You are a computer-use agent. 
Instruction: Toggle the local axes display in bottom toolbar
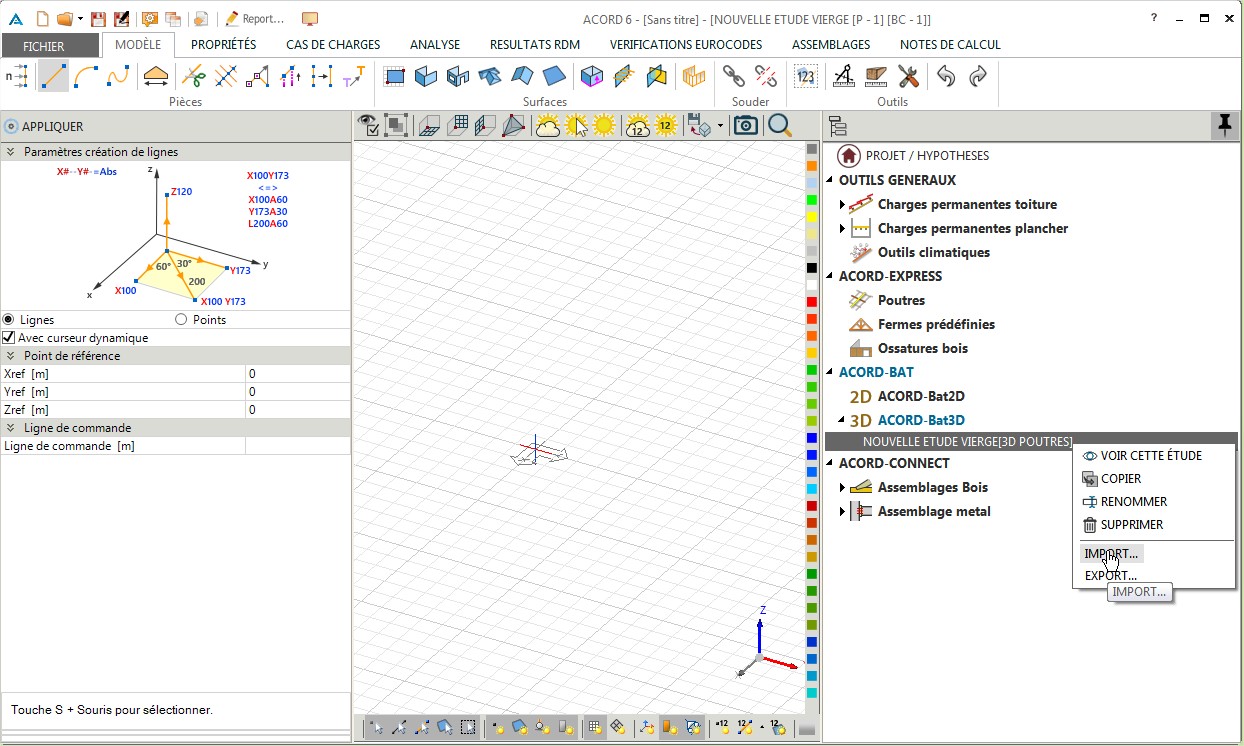[646, 728]
